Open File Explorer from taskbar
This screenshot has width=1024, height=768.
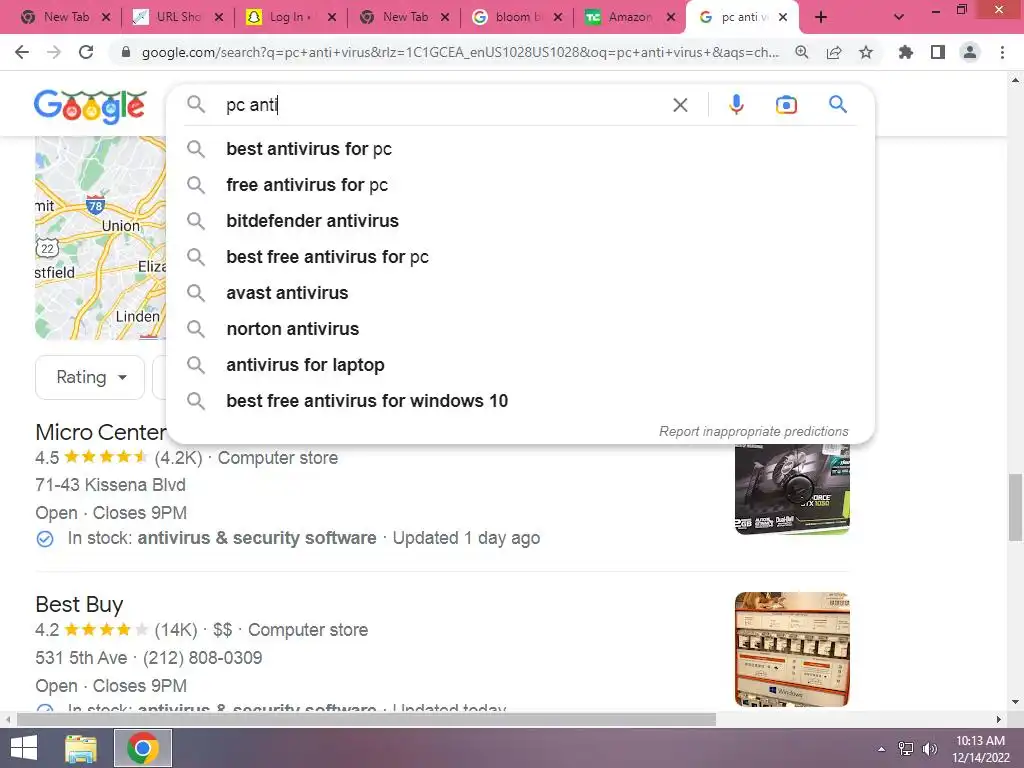click(81, 748)
